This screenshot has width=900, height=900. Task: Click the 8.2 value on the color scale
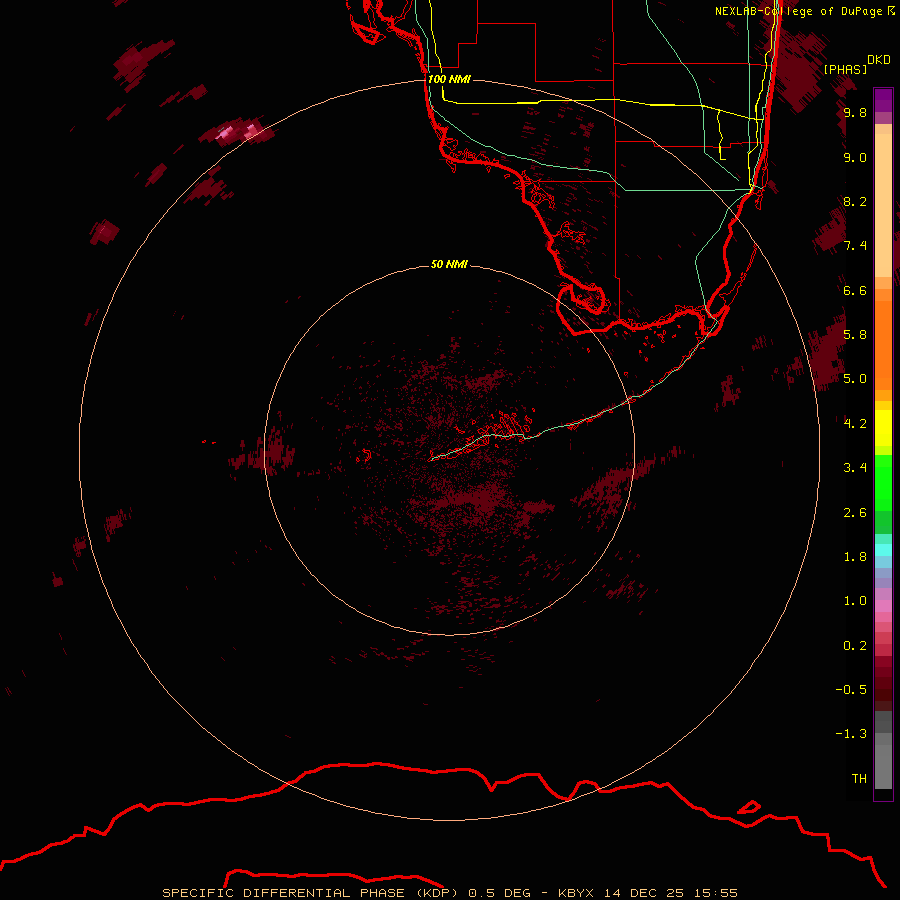pyautogui.click(x=855, y=202)
